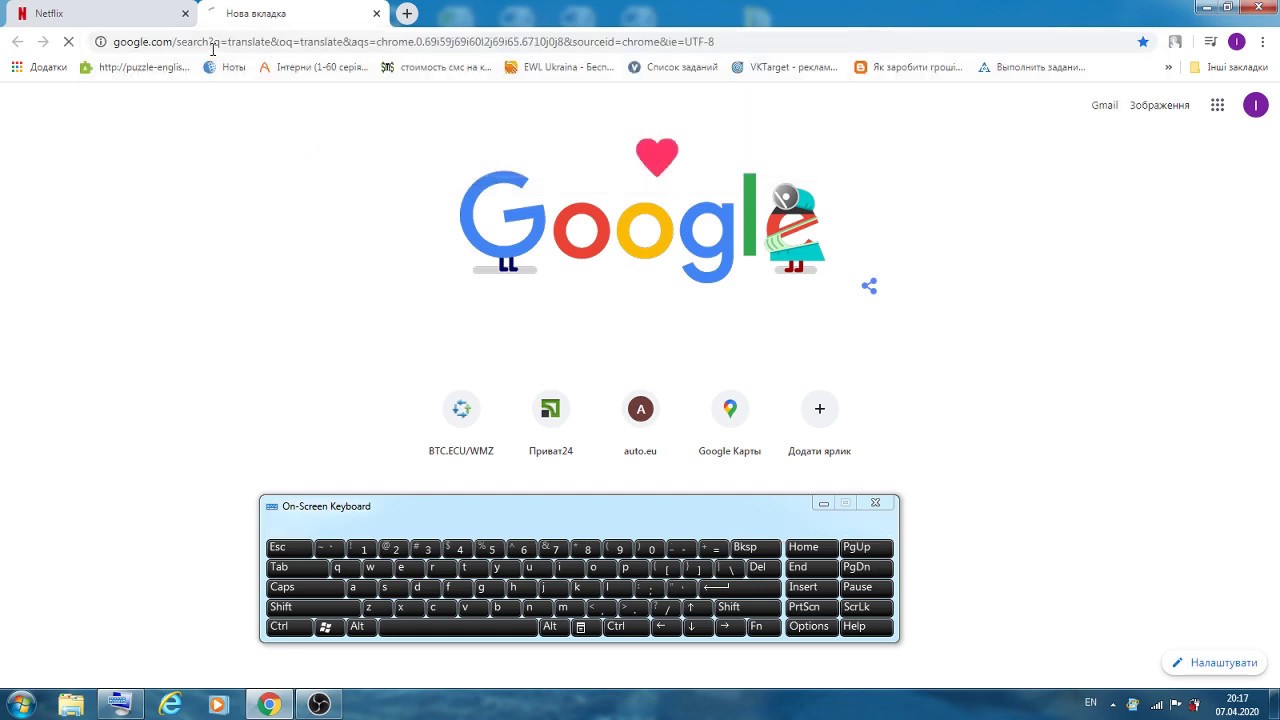Click the Google doodle logo
The width and height of the screenshot is (1280, 720).
640,212
